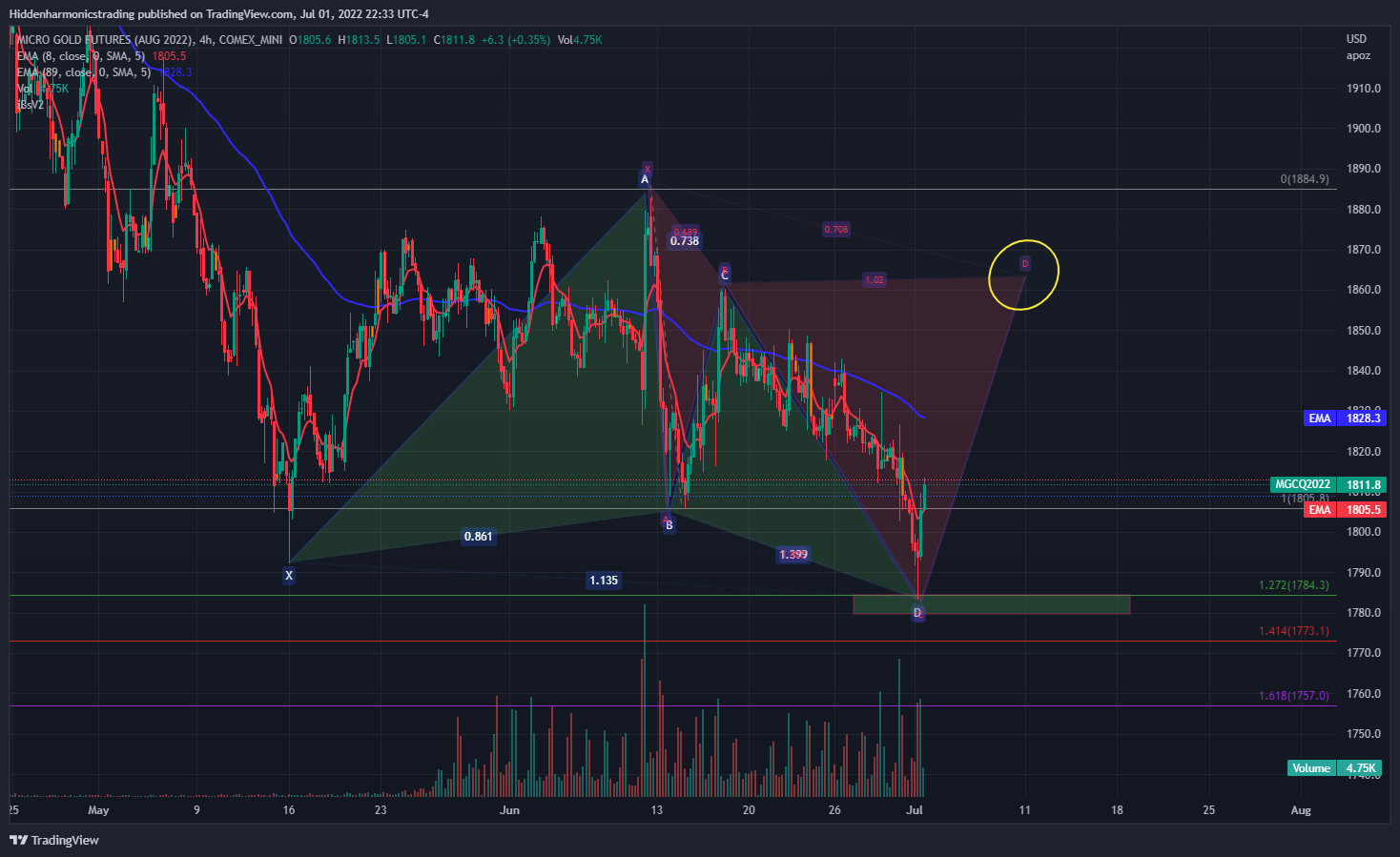Click the 11 date label on the time axis
Image resolution: width=1400 pixels, height=857 pixels.
(x=1025, y=810)
